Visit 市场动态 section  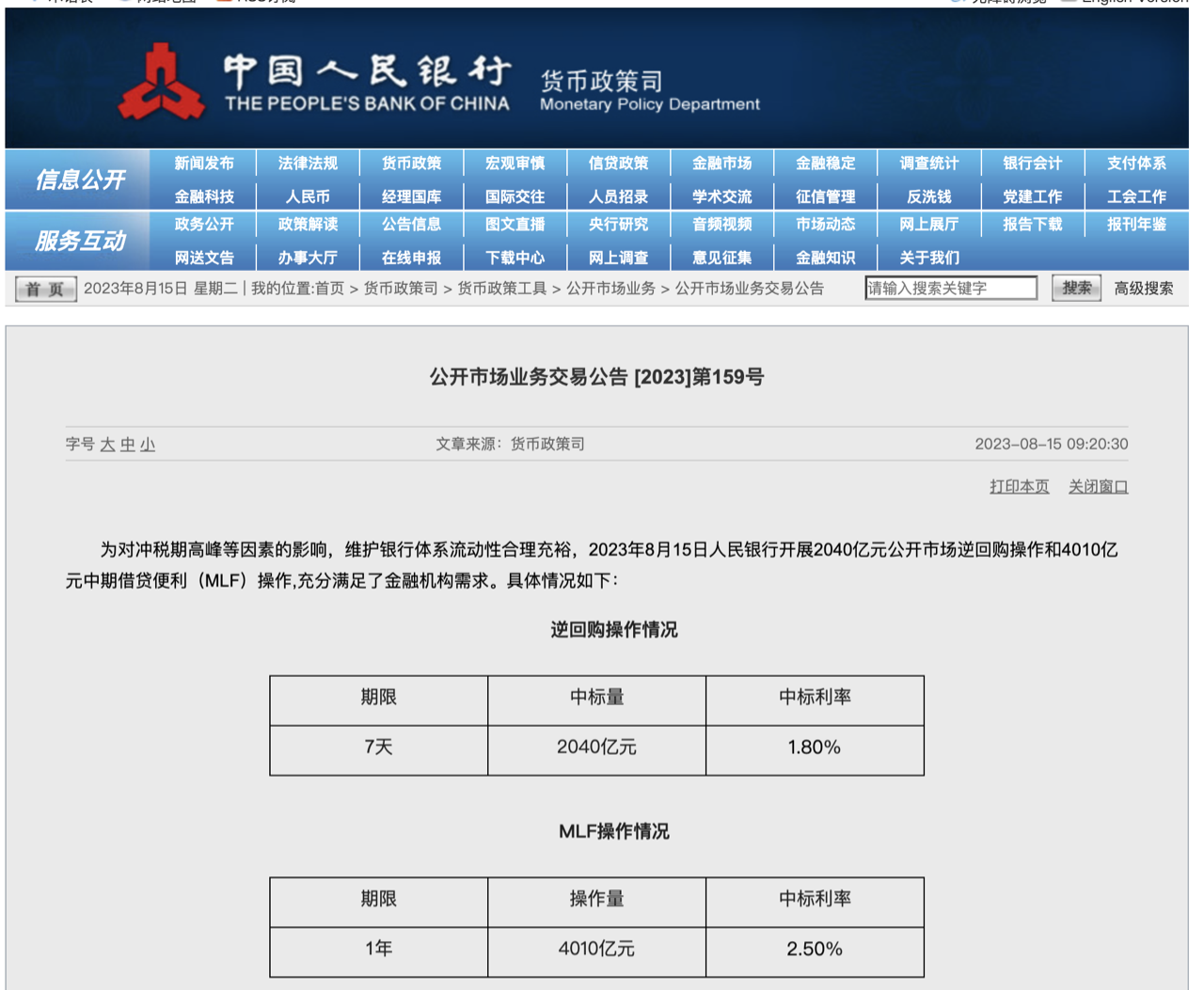click(x=825, y=225)
